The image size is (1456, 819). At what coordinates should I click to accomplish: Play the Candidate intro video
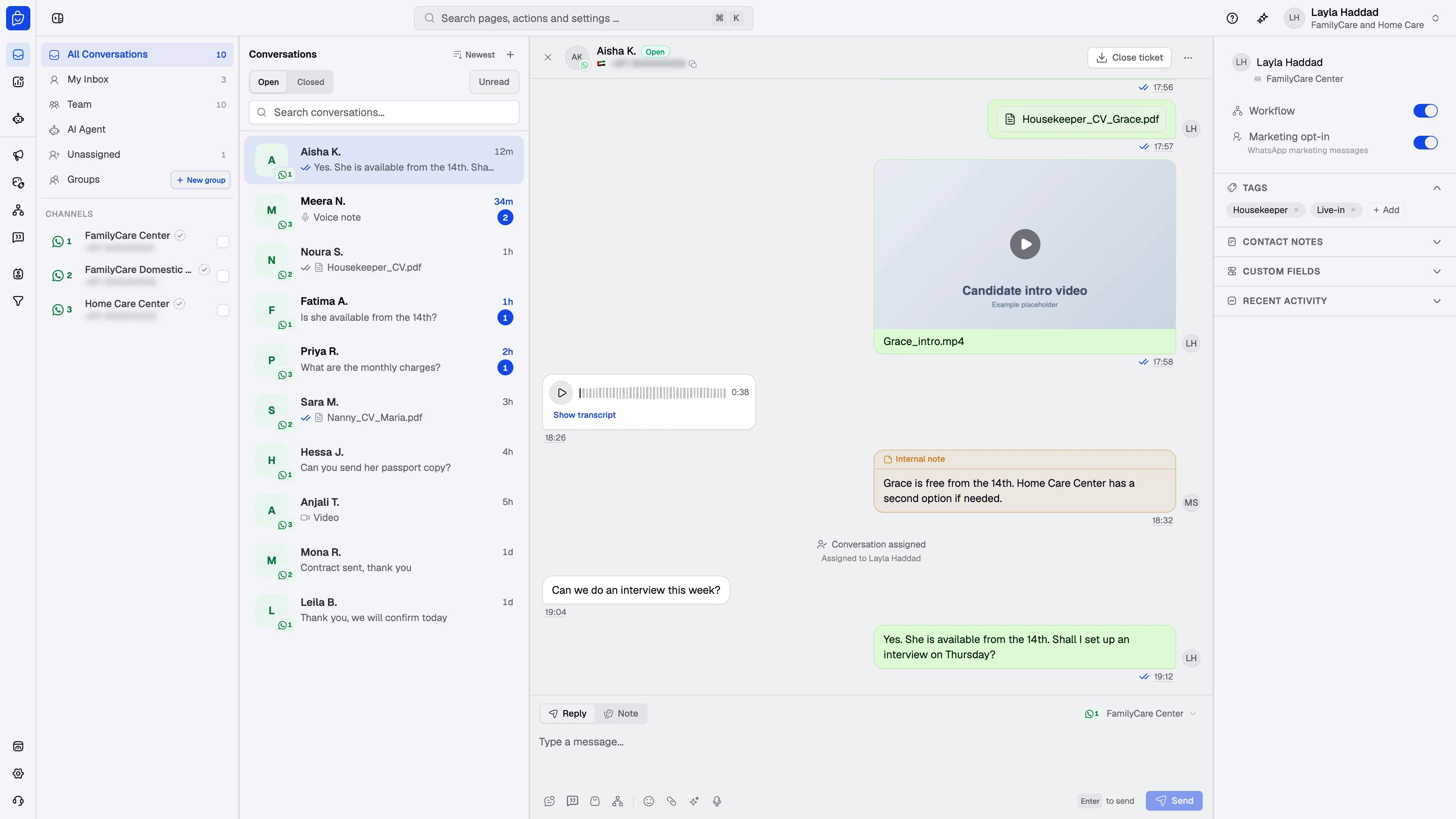click(x=1025, y=244)
